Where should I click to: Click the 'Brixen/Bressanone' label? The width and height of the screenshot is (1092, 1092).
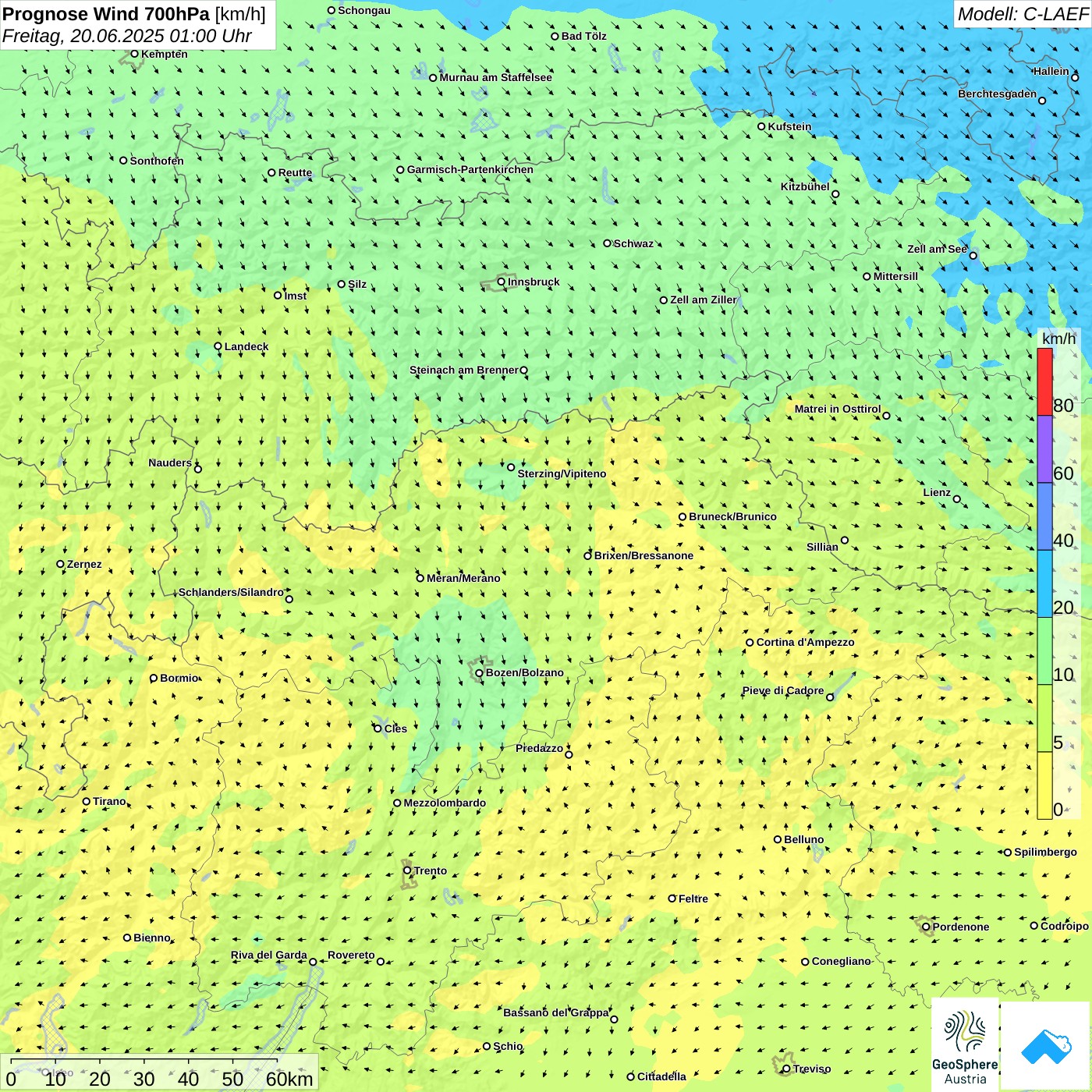(x=643, y=555)
